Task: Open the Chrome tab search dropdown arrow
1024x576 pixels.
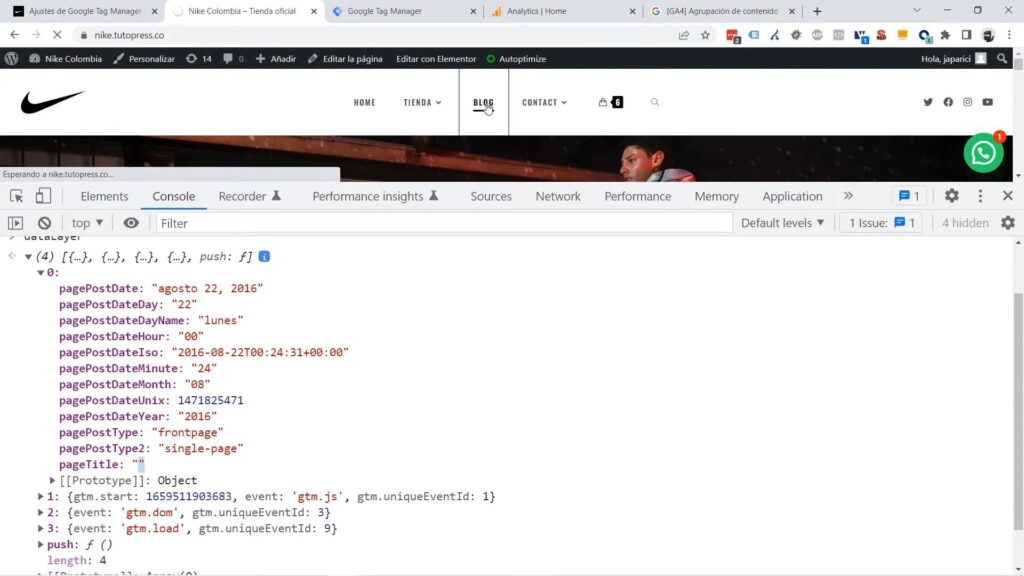Action: (916, 10)
